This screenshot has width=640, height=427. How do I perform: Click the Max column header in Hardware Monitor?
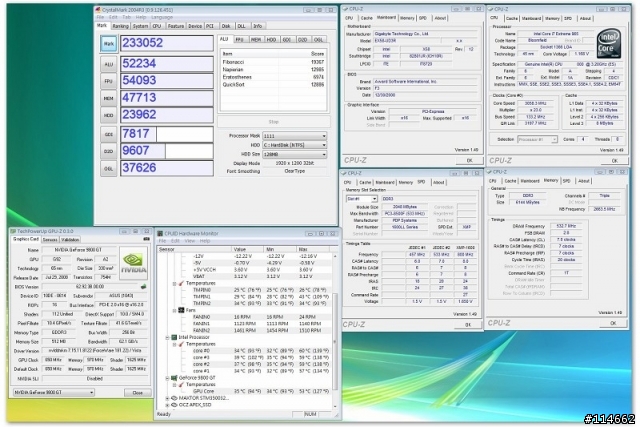pyautogui.click(x=313, y=249)
